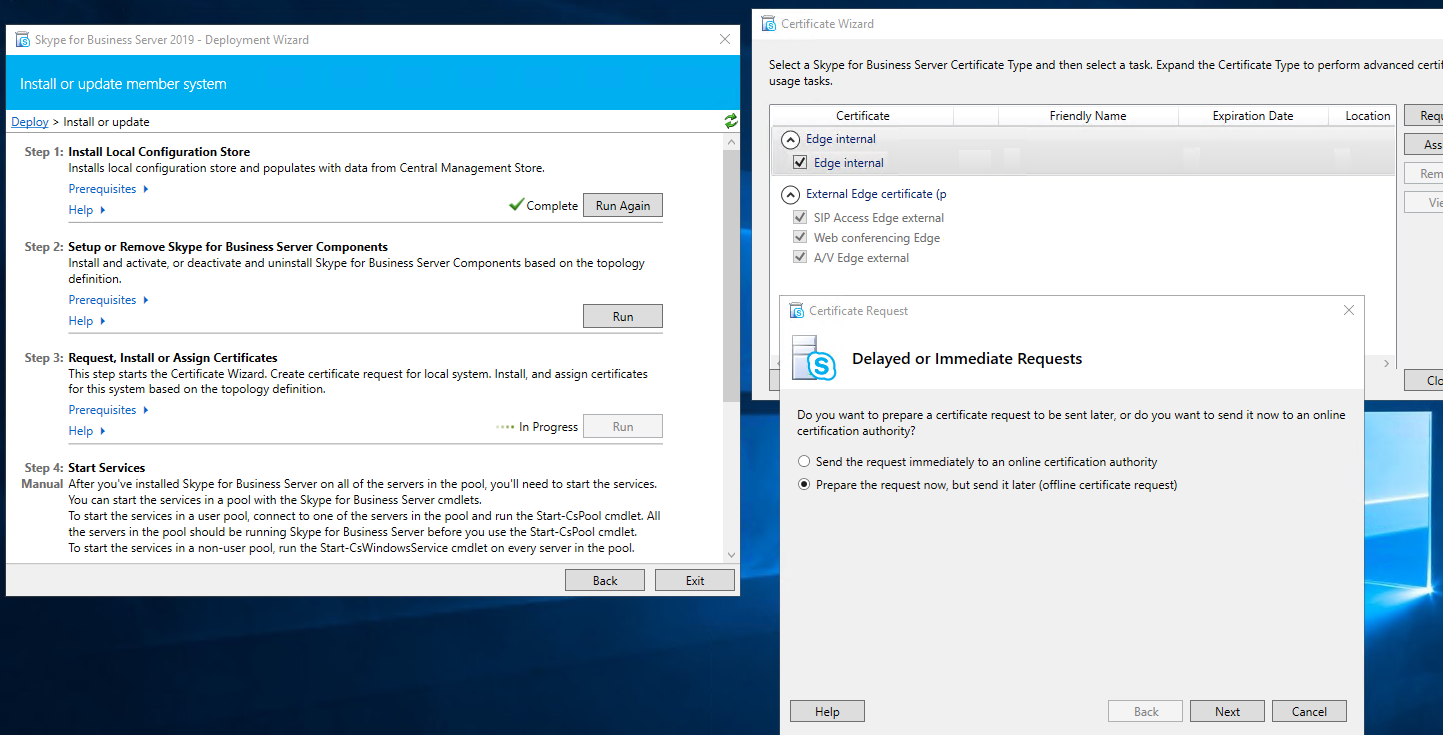This screenshot has width=1443, height=735.
Task: Click the Certificate Wizard title bar icon
Action: [768, 23]
